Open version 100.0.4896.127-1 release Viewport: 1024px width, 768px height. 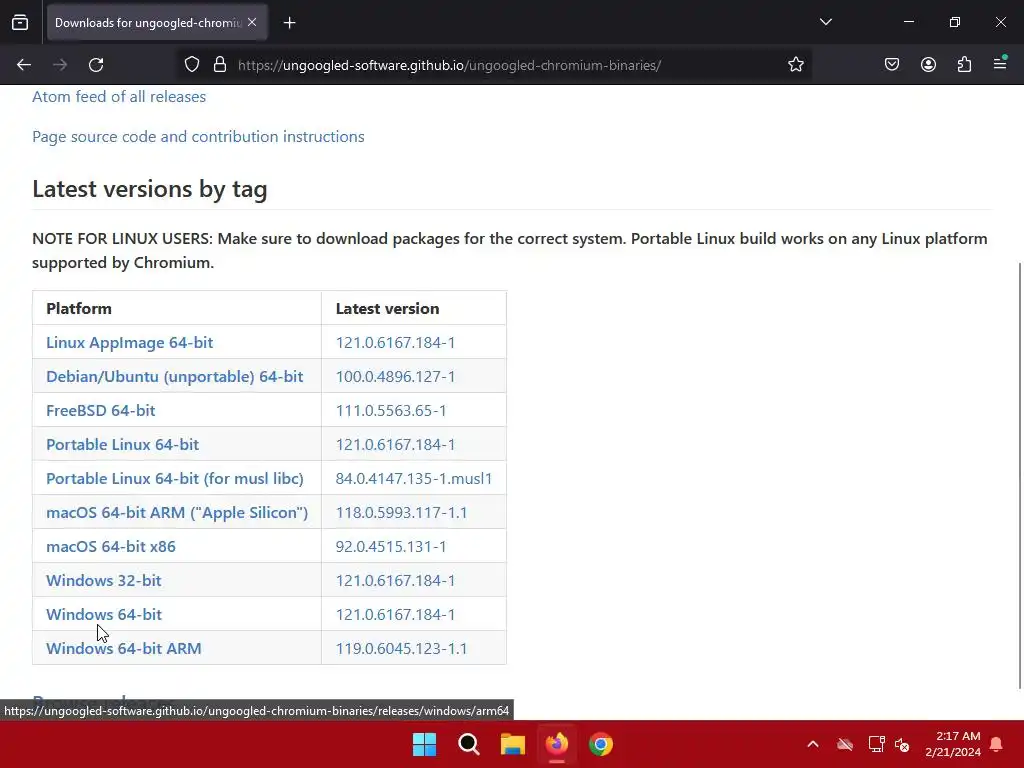395,376
